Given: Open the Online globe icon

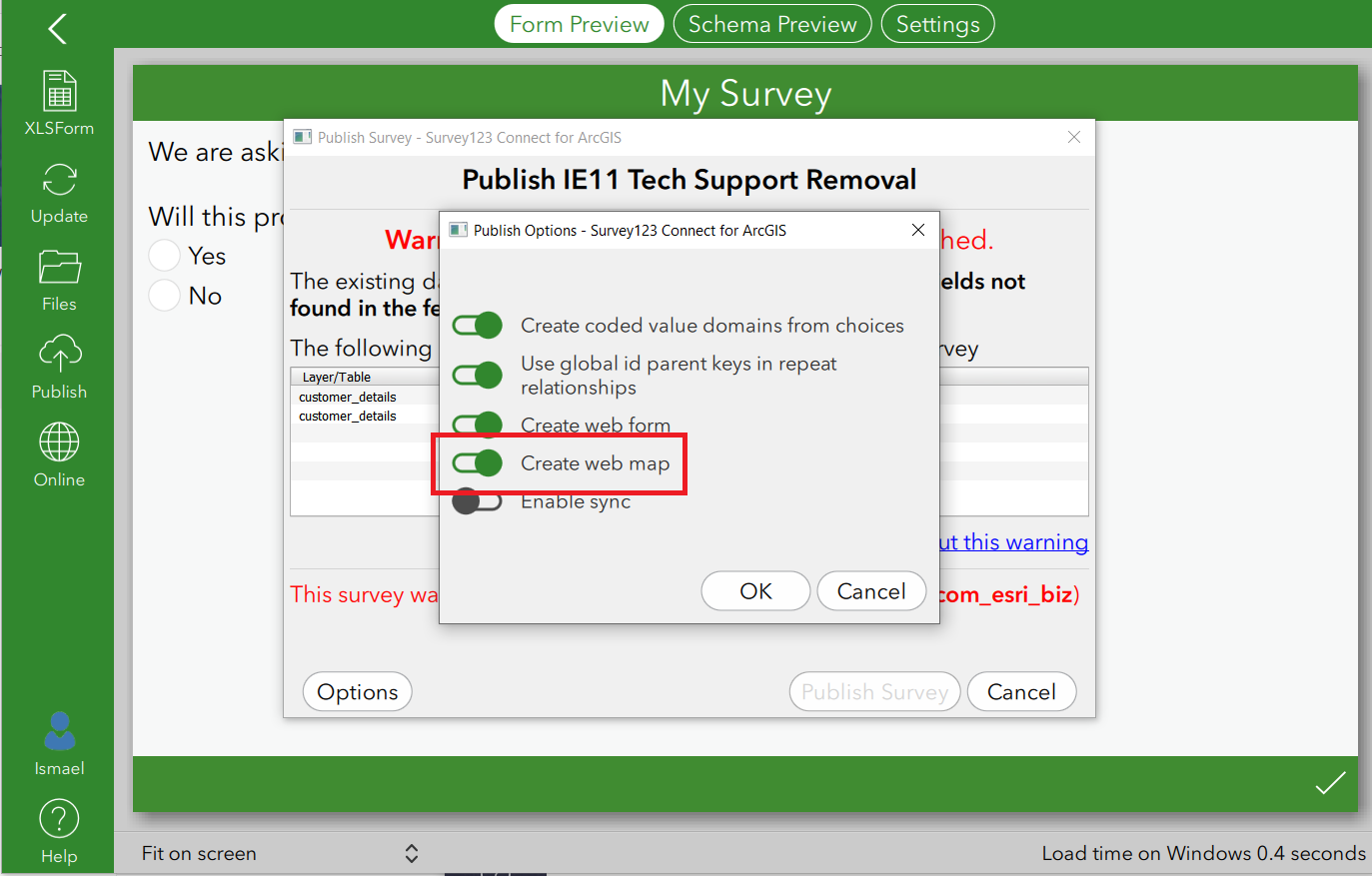Looking at the screenshot, I should 59,442.
